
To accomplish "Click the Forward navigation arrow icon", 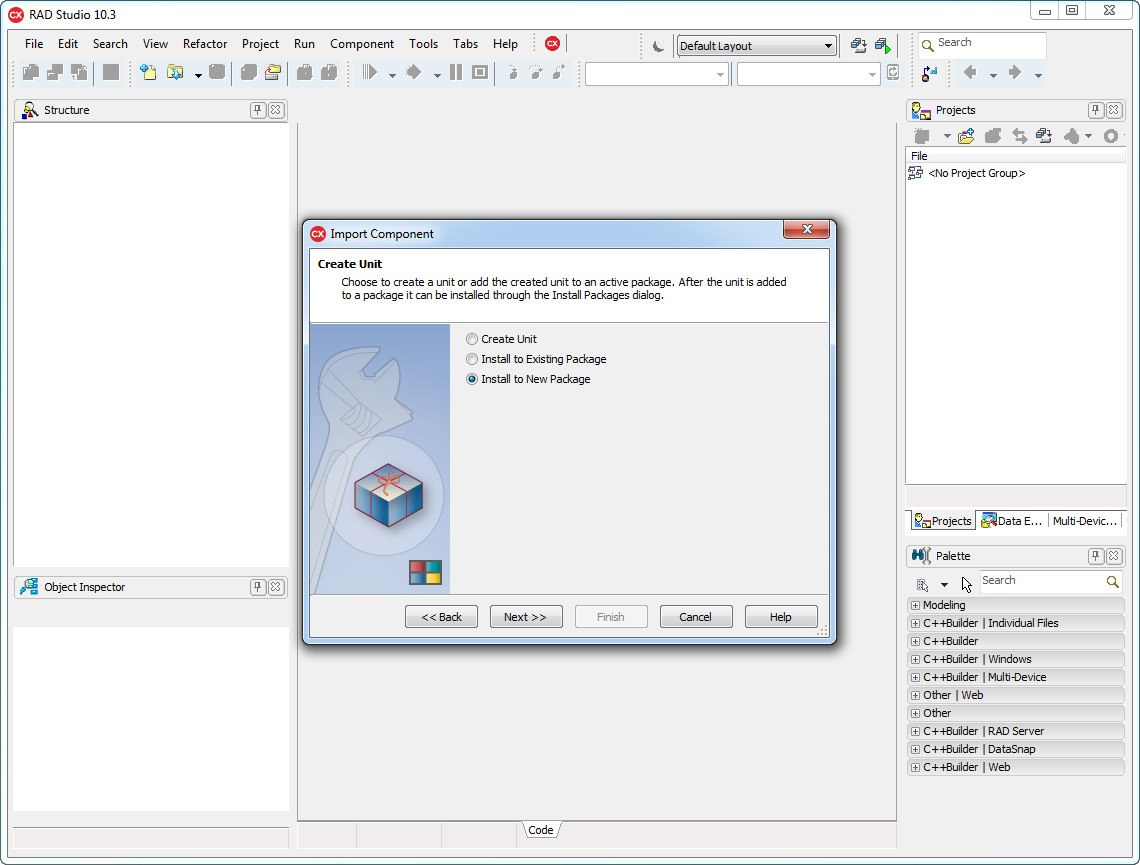I will [1015, 73].
